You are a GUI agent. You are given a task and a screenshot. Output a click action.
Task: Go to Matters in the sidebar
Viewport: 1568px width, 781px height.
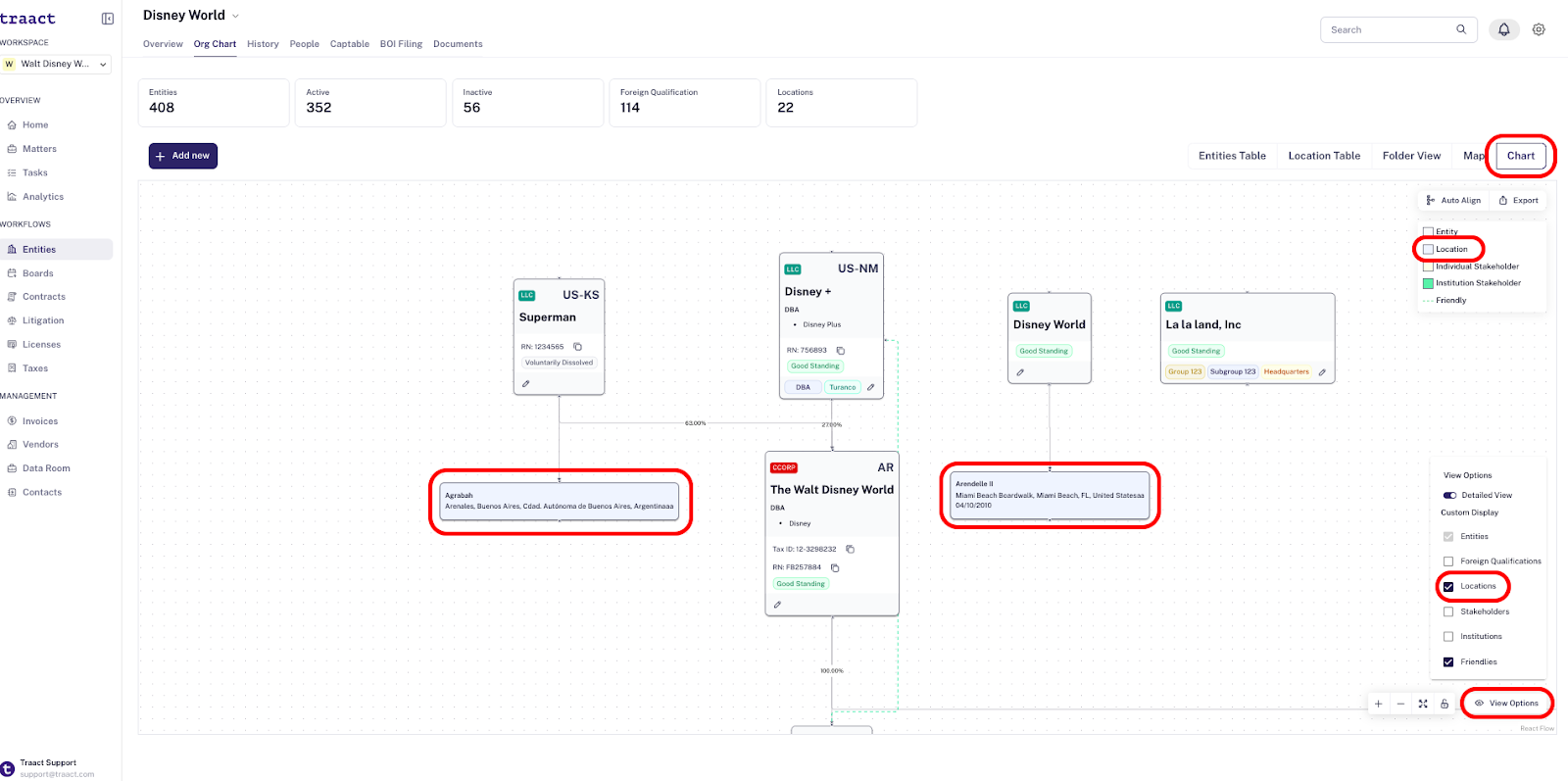(x=39, y=149)
